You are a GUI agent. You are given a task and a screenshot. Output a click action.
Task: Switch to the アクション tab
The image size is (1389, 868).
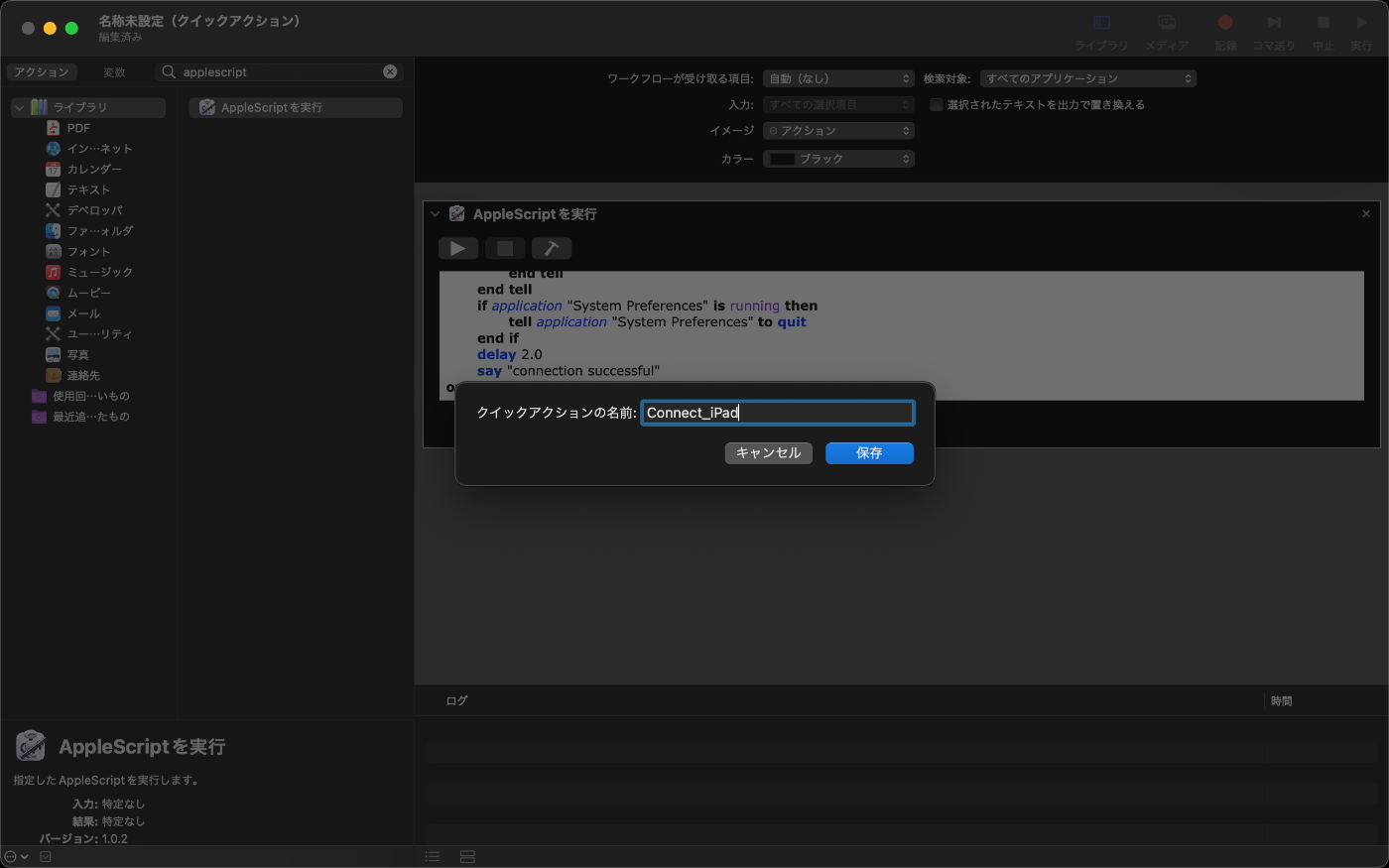[x=42, y=72]
